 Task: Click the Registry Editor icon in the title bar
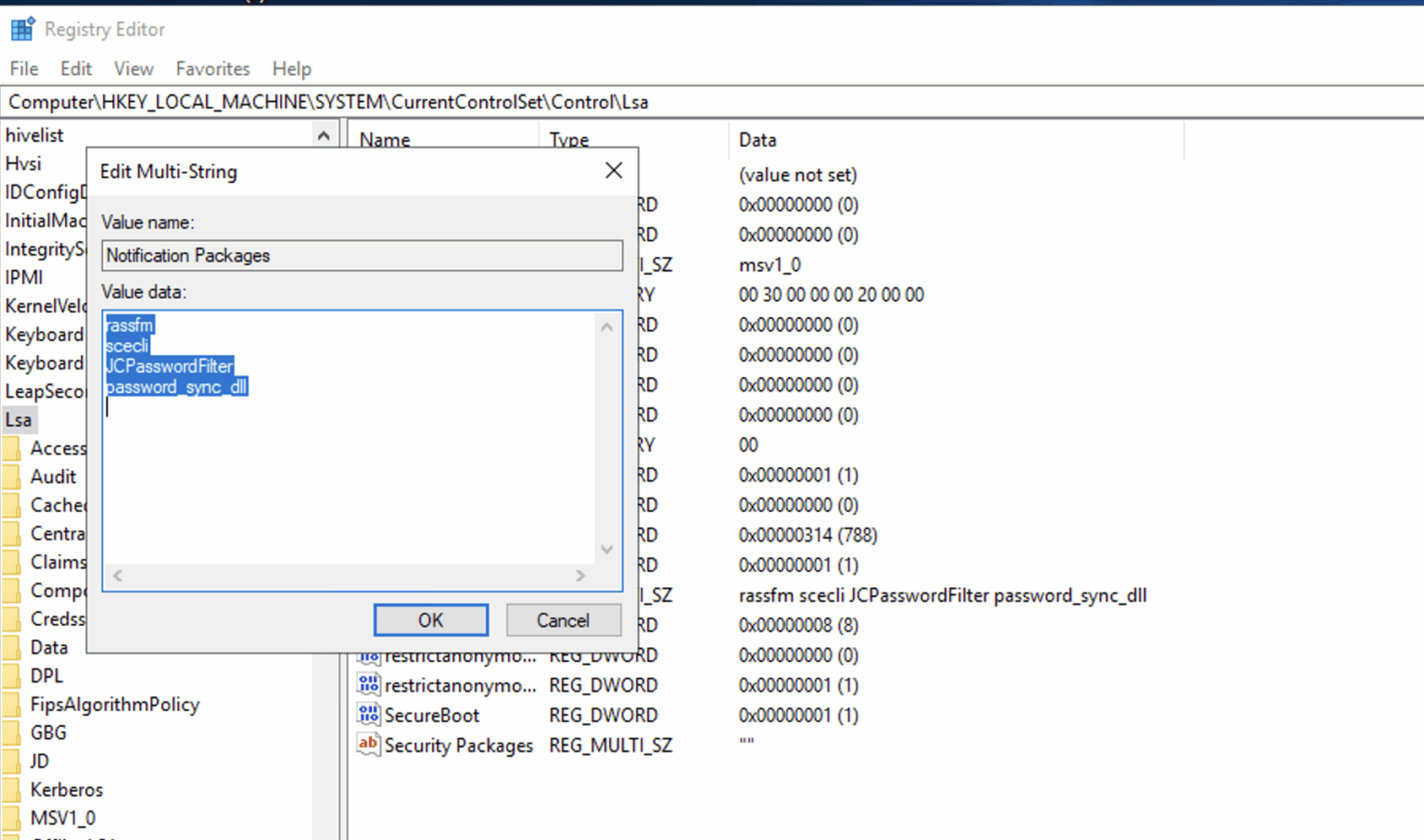pos(22,29)
